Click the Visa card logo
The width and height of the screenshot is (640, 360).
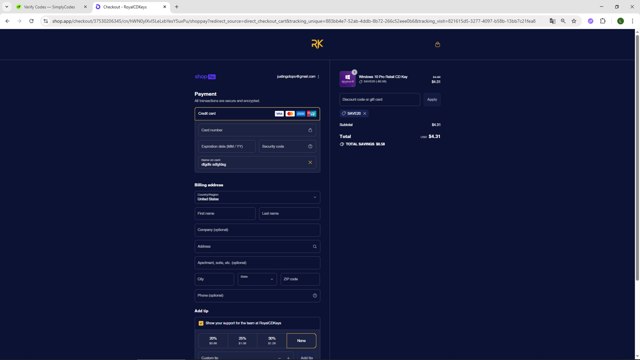(x=279, y=113)
